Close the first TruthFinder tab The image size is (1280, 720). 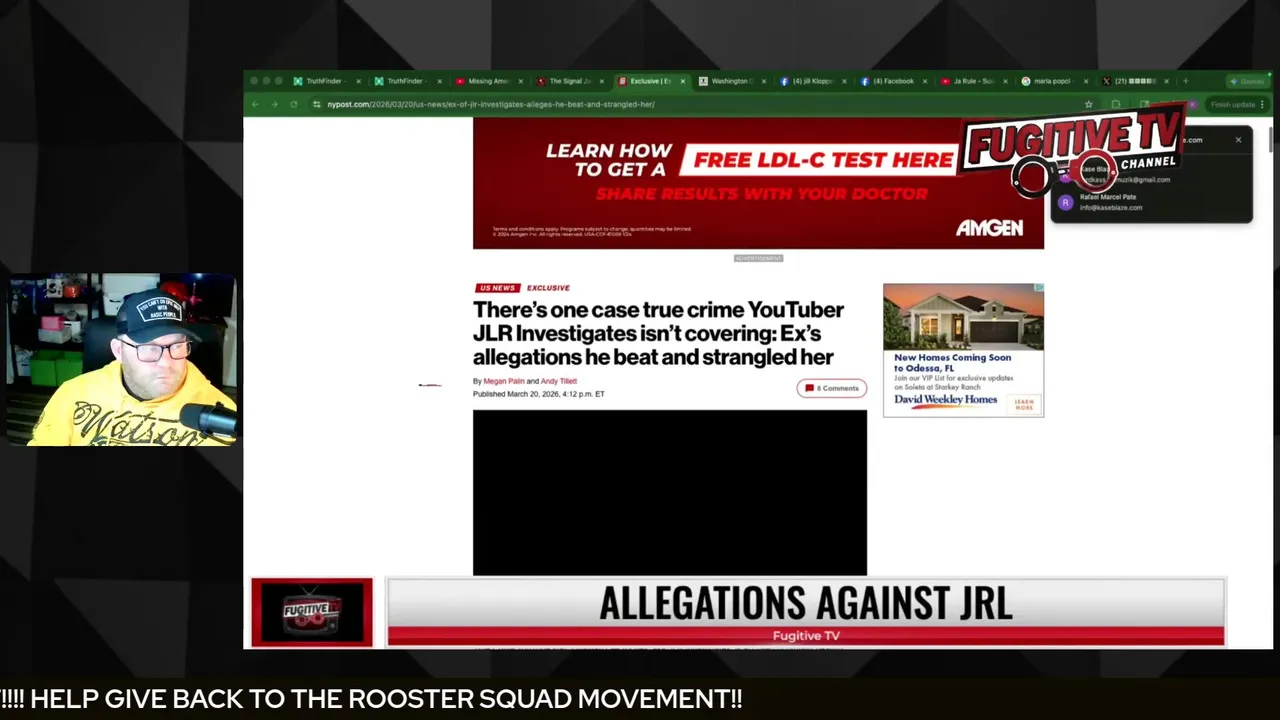(358, 81)
